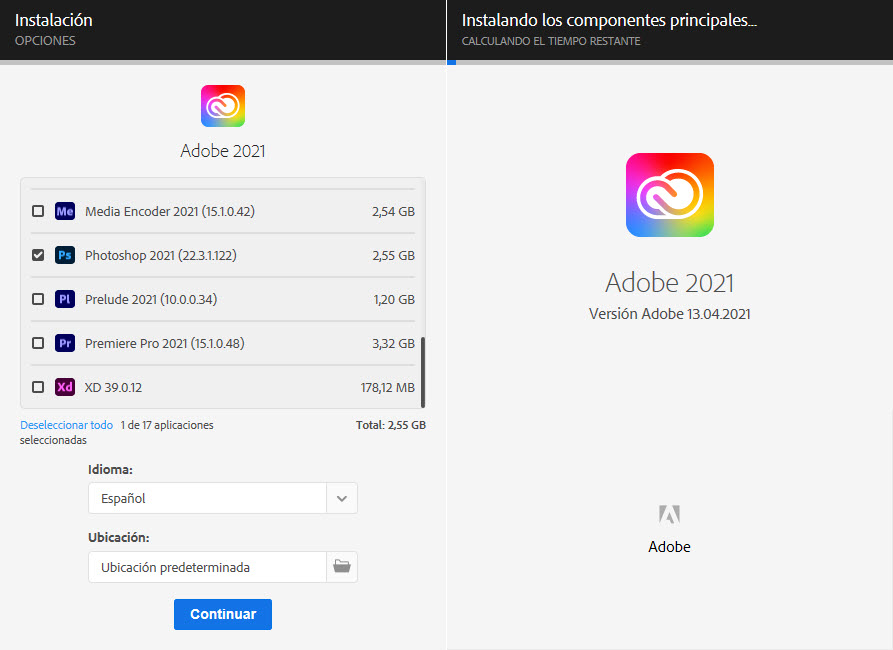The image size is (893, 650).
Task: Click the Adobe logo above the Adobe label
Action: [x=669, y=514]
